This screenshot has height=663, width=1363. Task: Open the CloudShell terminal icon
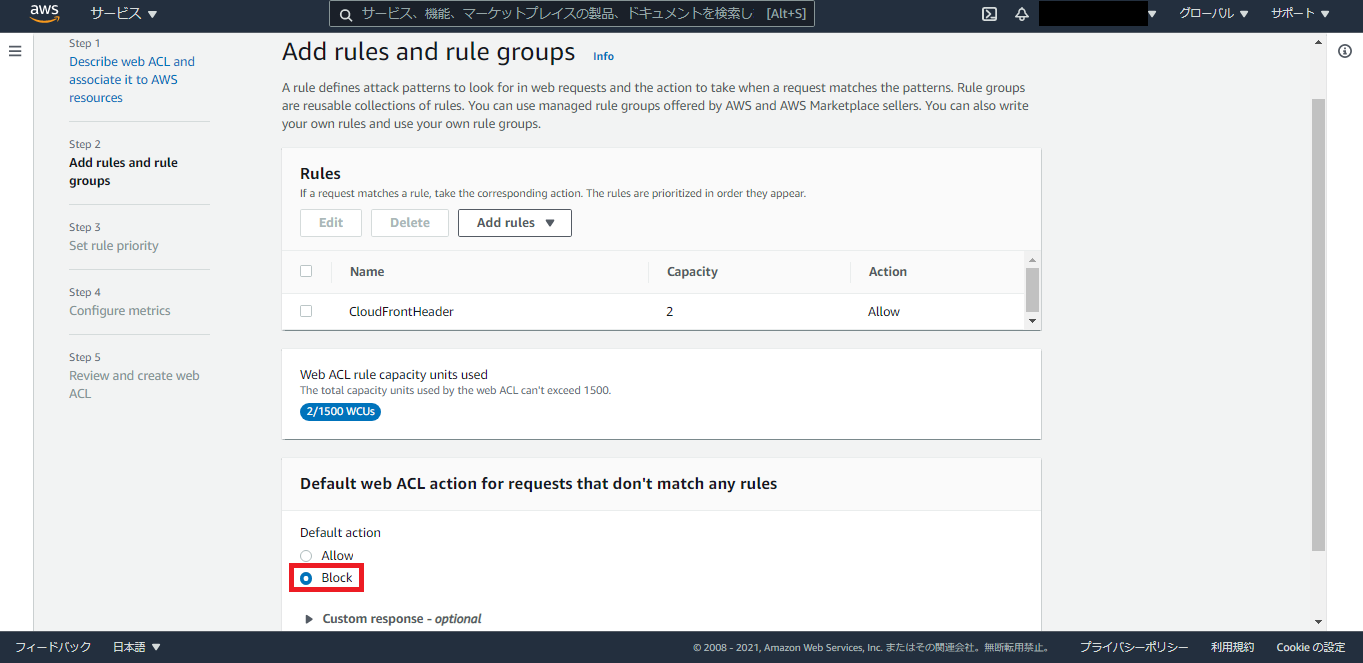pos(989,14)
